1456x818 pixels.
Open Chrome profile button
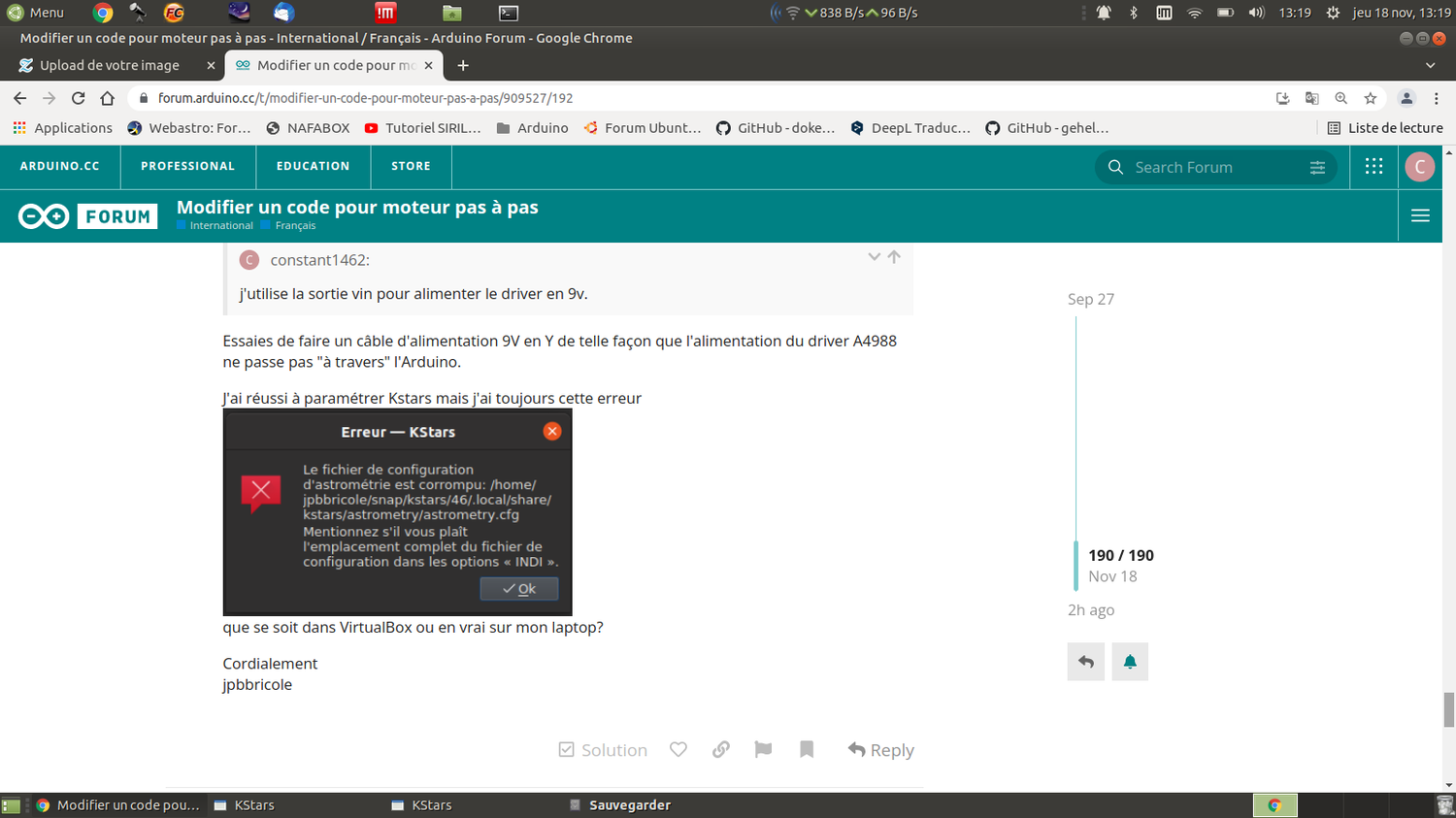click(x=1406, y=98)
